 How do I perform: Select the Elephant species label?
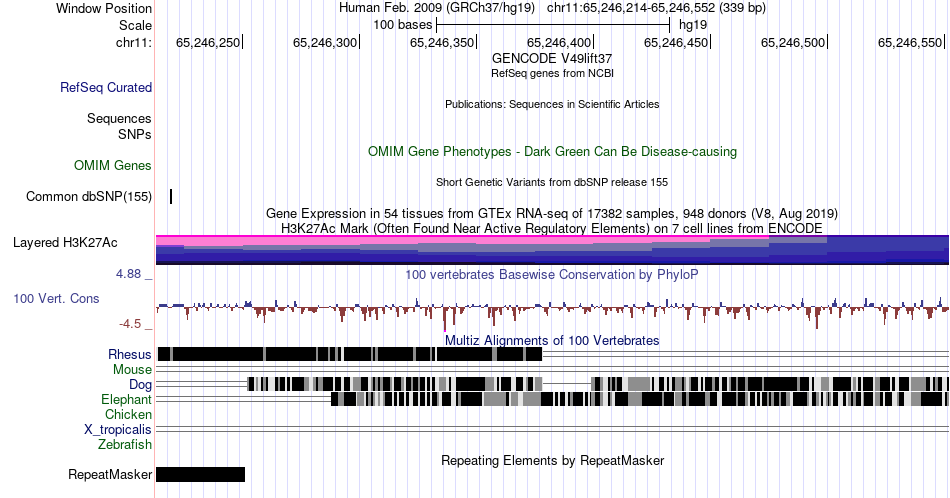126,399
